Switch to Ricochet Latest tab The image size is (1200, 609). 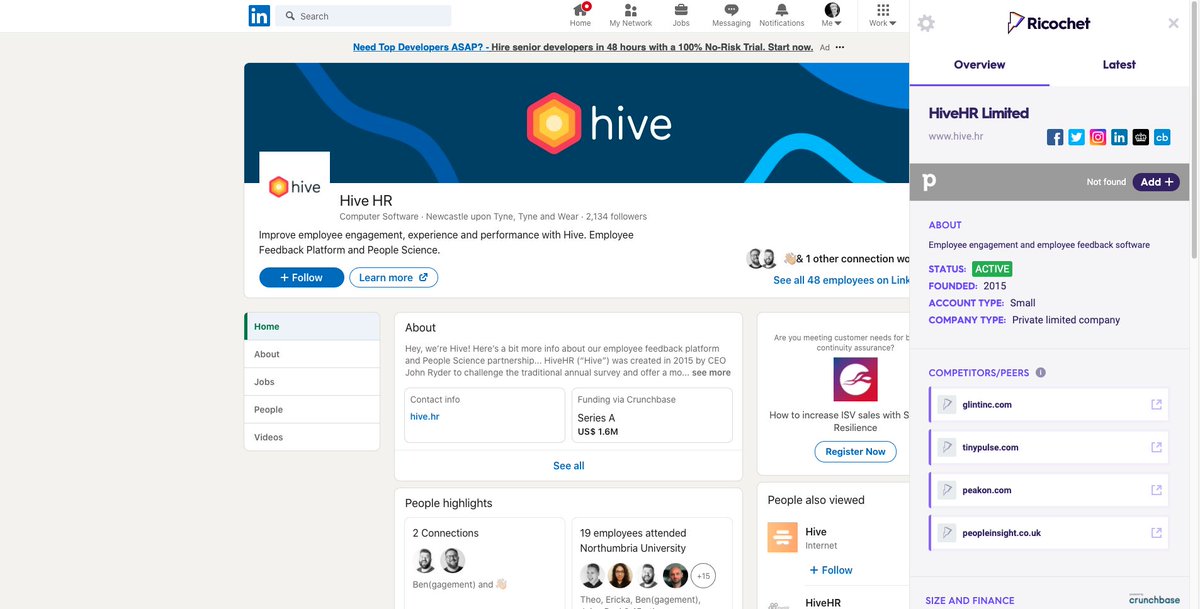coord(1119,65)
